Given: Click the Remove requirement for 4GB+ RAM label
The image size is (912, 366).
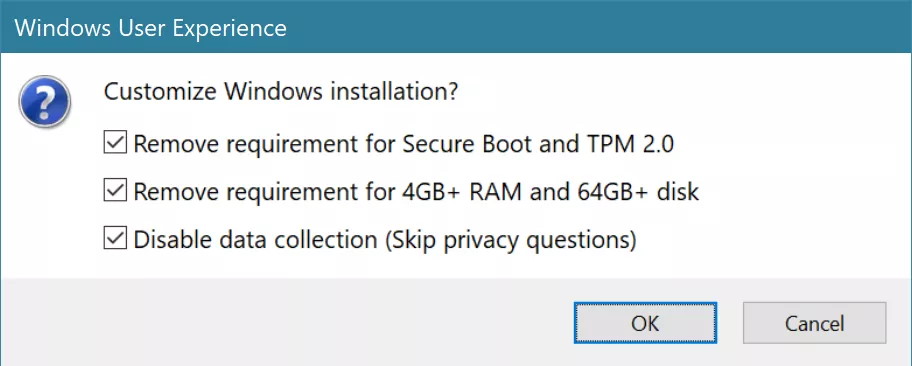Looking at the screenshot, I should coord(416,191).
